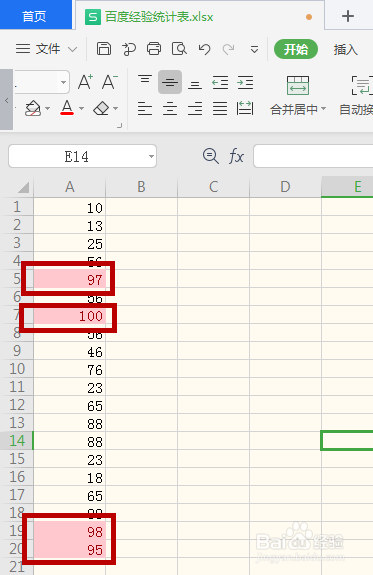Click distributed alignment icon
The height and width of the screenshot is (575, 373).
pos(245,108)
